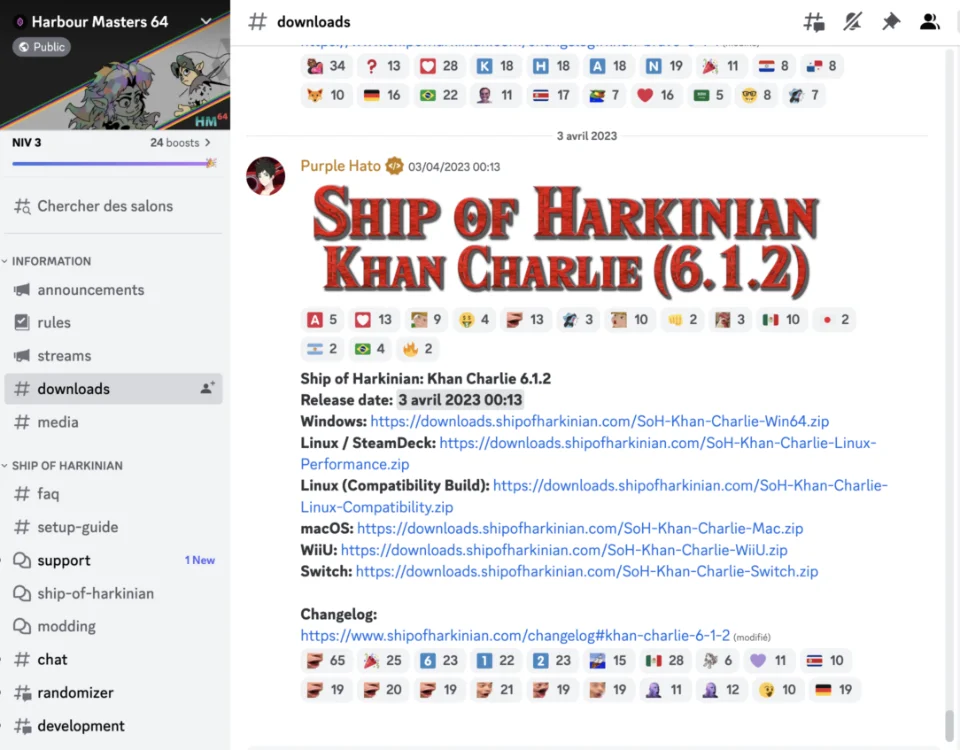Viewport: 960px width, 750px height.
Task: Toggle the A reaction with count 5
Action: click(x=322, y=320)
